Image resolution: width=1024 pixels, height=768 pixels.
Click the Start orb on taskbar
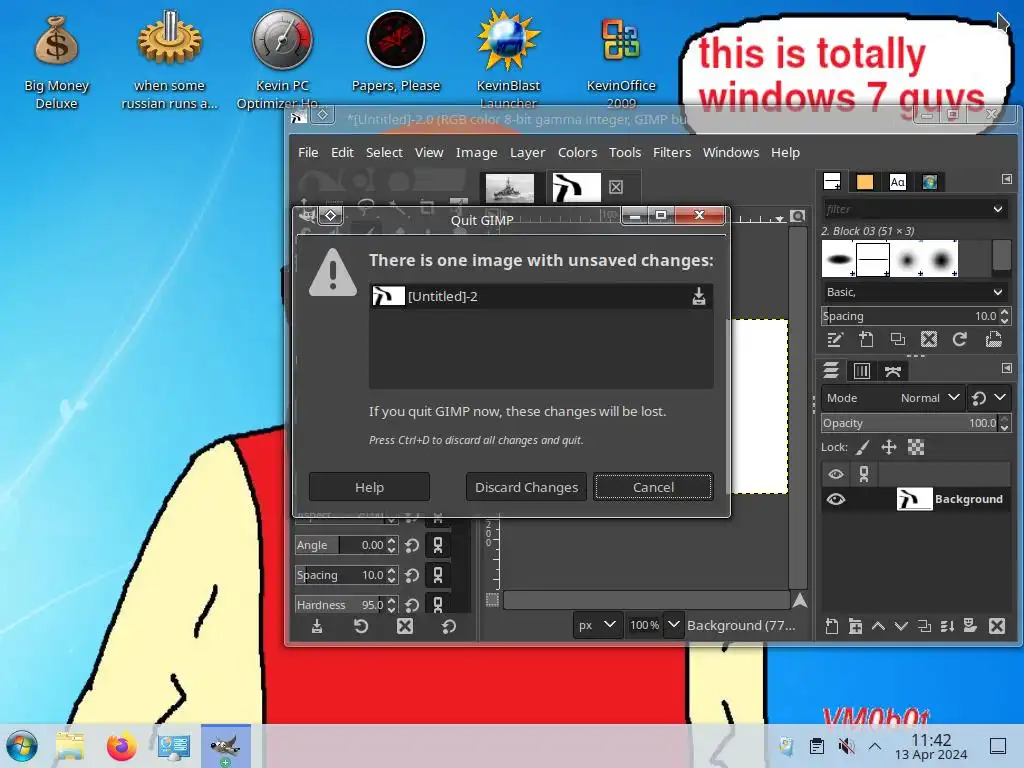click(22, 746)
